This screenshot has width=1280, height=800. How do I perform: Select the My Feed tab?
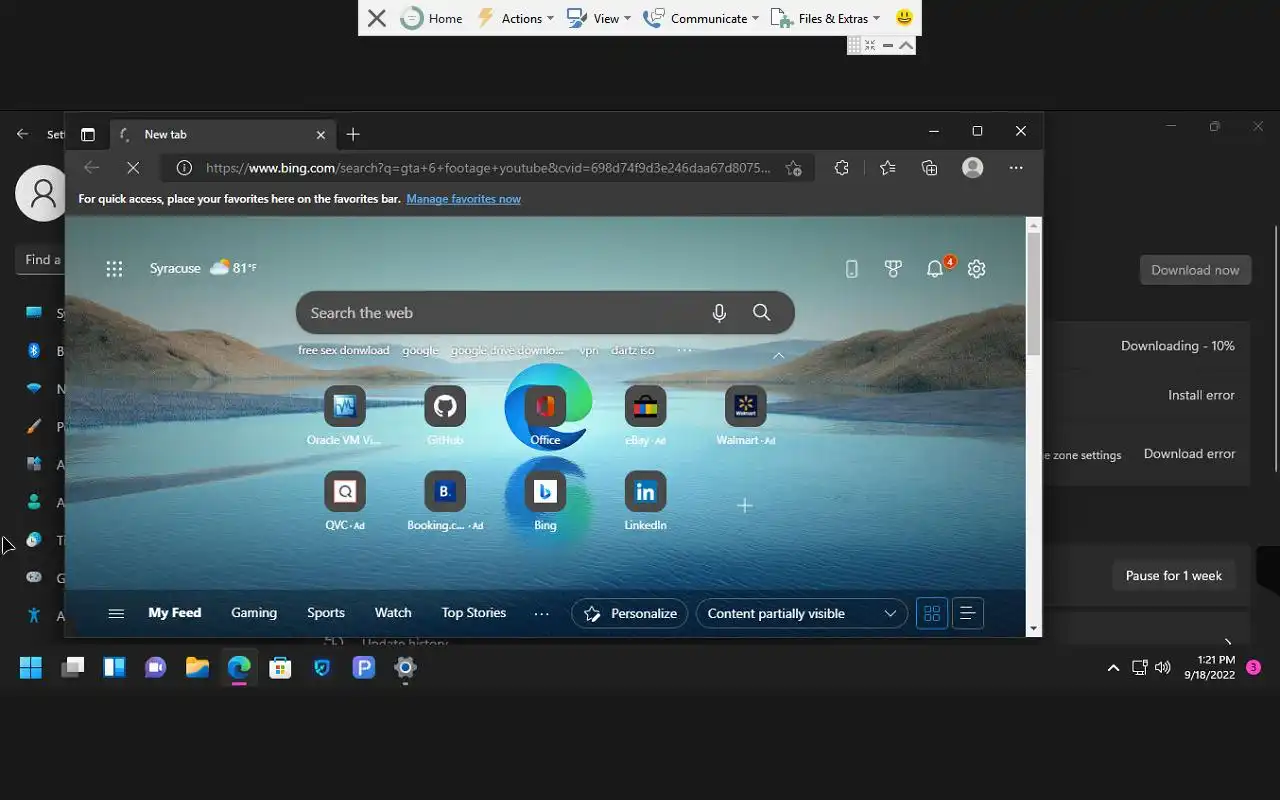tap(175, 613)
